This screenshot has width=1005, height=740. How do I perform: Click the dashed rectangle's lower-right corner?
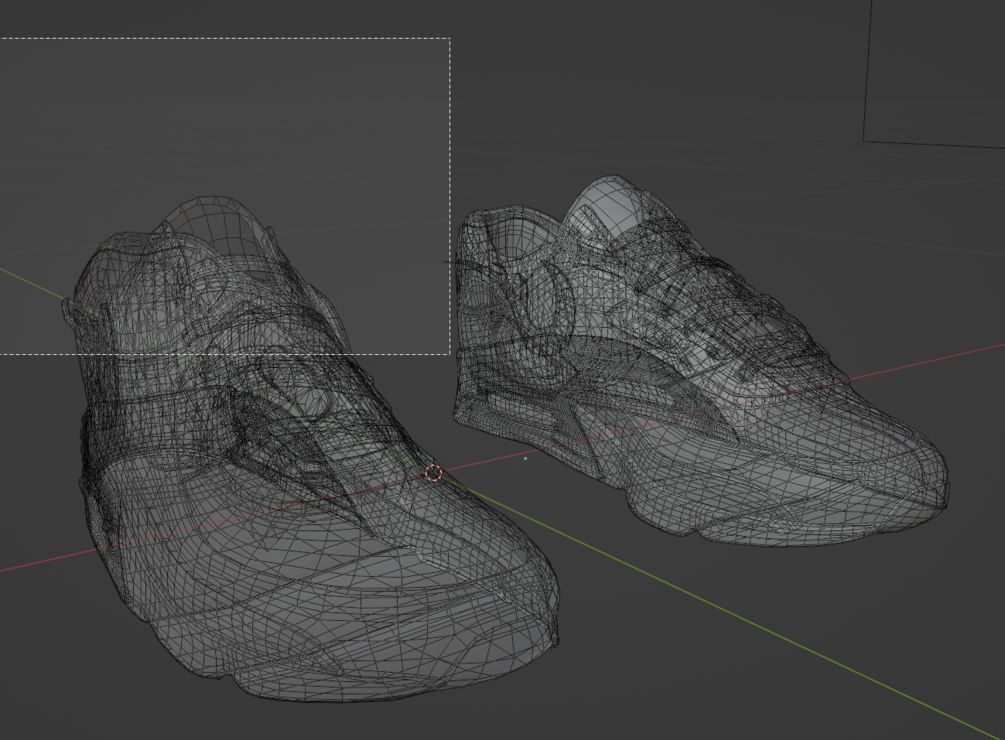450,353
